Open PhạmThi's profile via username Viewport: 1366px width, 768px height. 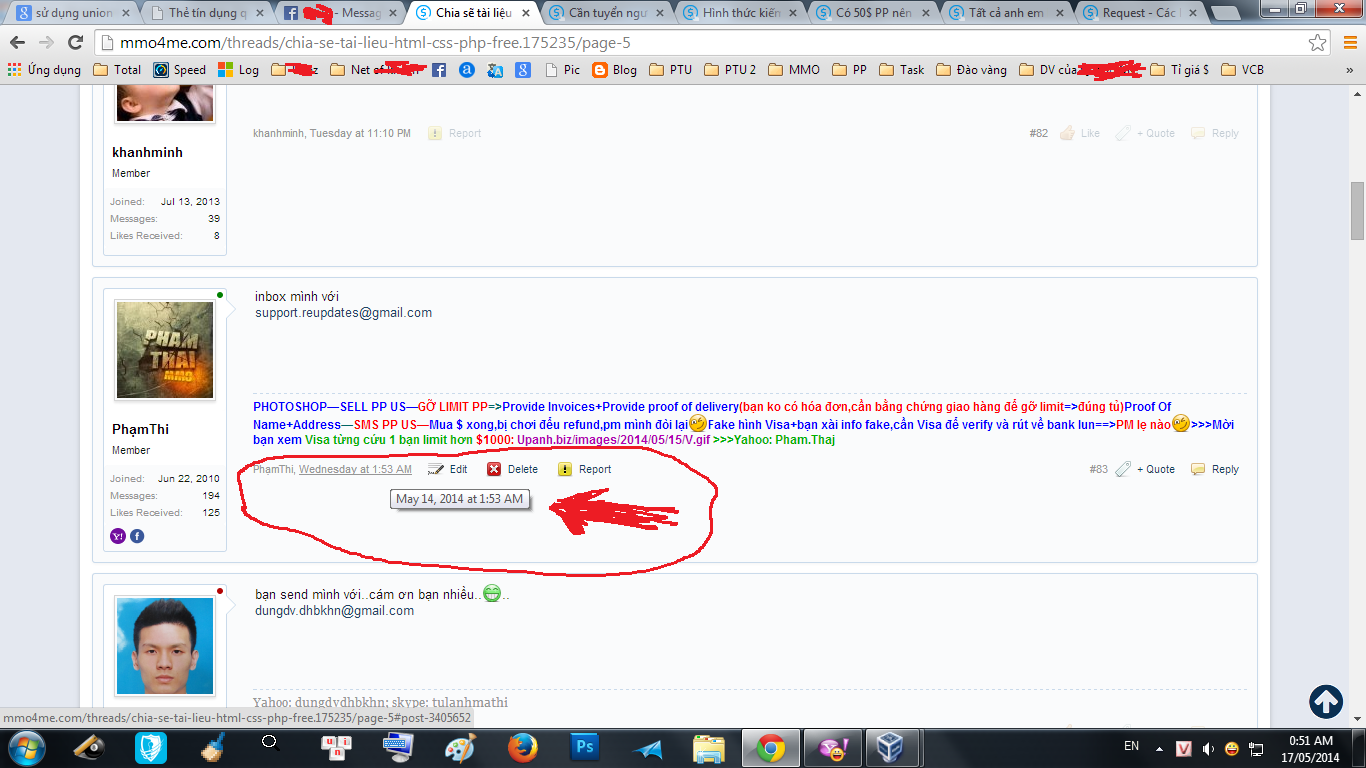[x=140, y=430]
